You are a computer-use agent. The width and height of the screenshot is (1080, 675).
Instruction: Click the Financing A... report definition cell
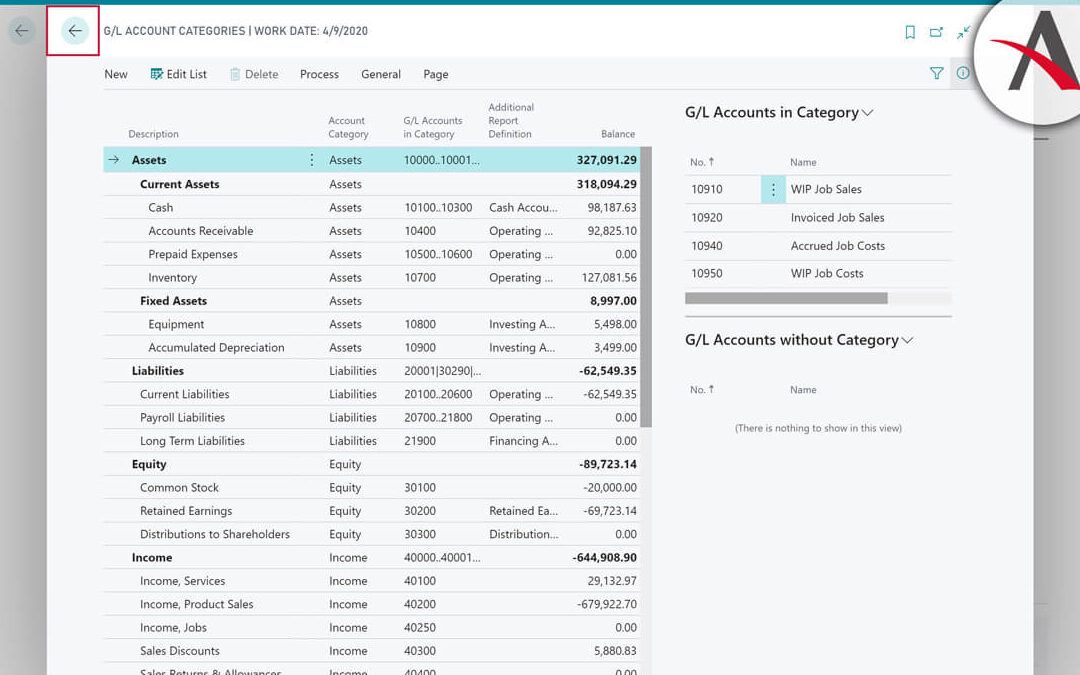523,441
